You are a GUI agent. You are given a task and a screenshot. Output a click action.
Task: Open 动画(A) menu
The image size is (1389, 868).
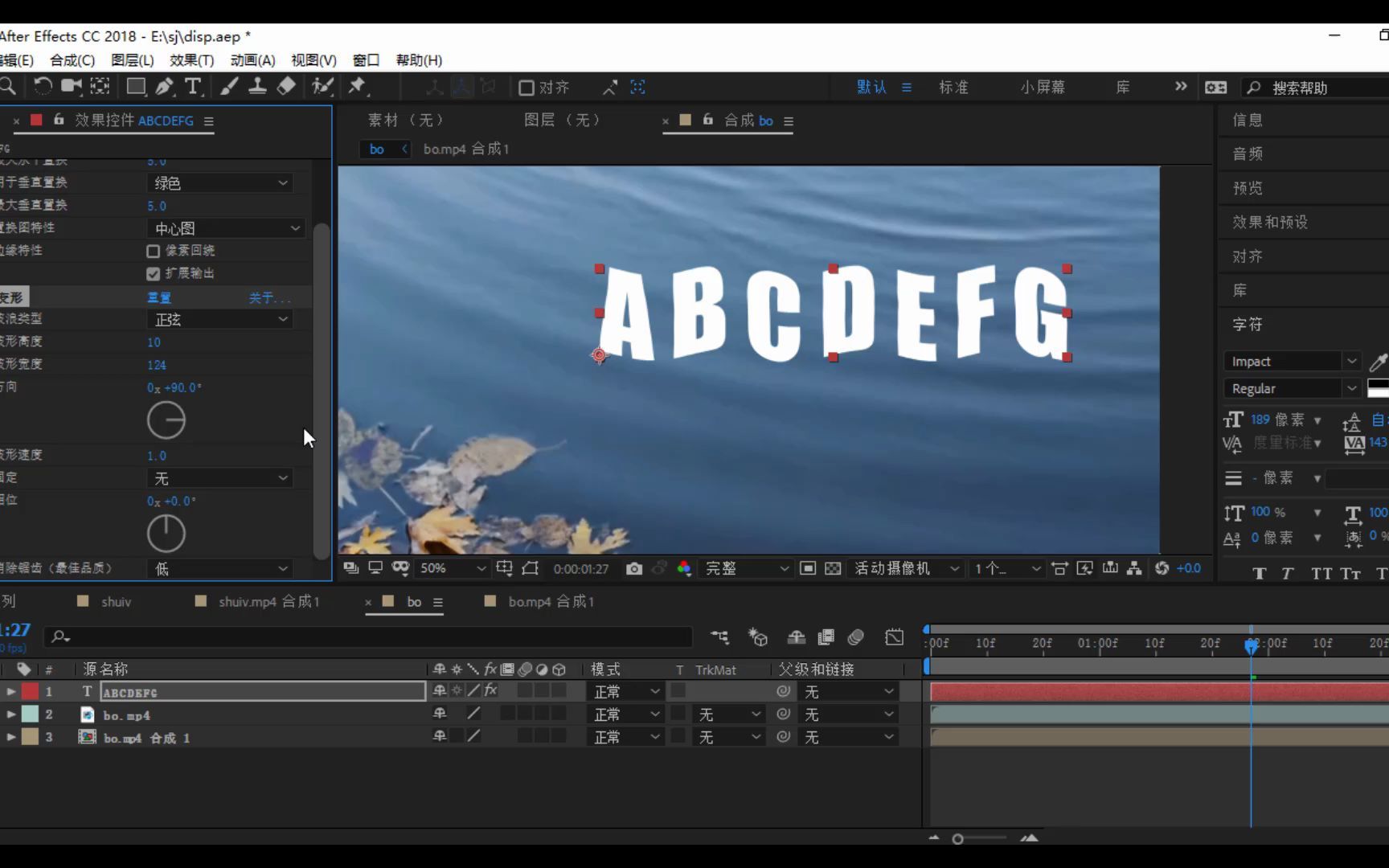point(252,60)
